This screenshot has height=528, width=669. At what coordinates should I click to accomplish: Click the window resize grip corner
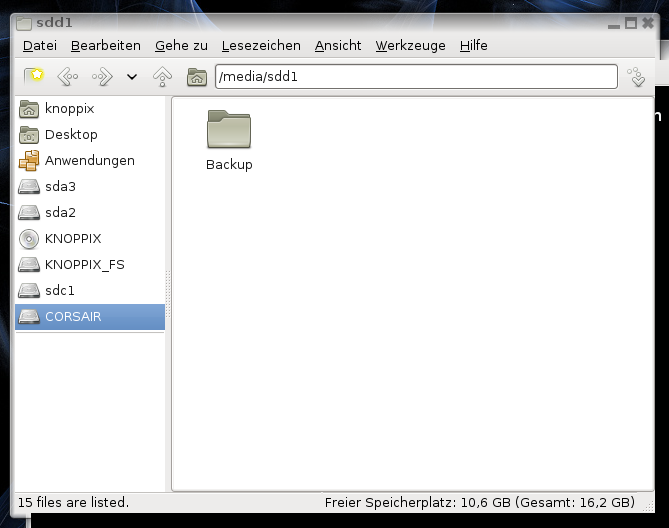click(x=649, y=506)
